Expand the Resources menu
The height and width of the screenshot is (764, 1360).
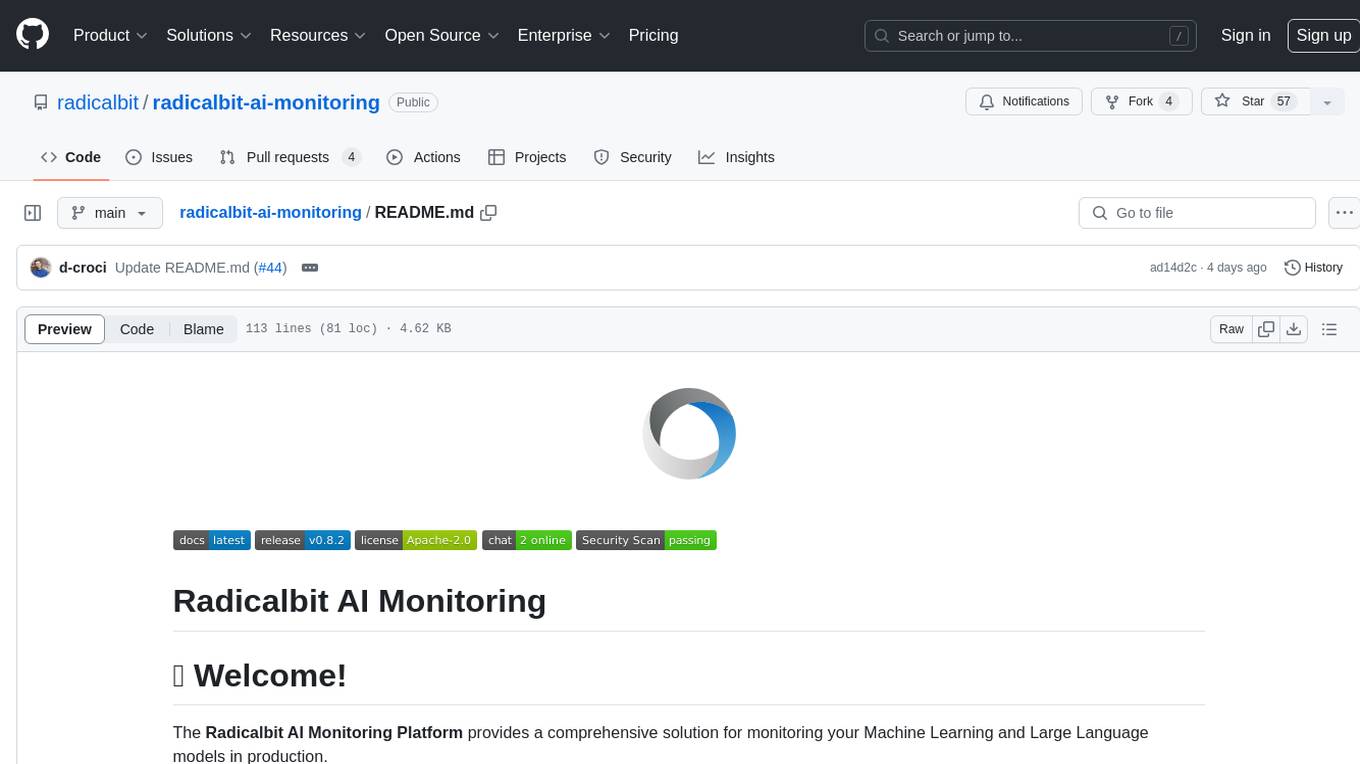tap(317, 35)
